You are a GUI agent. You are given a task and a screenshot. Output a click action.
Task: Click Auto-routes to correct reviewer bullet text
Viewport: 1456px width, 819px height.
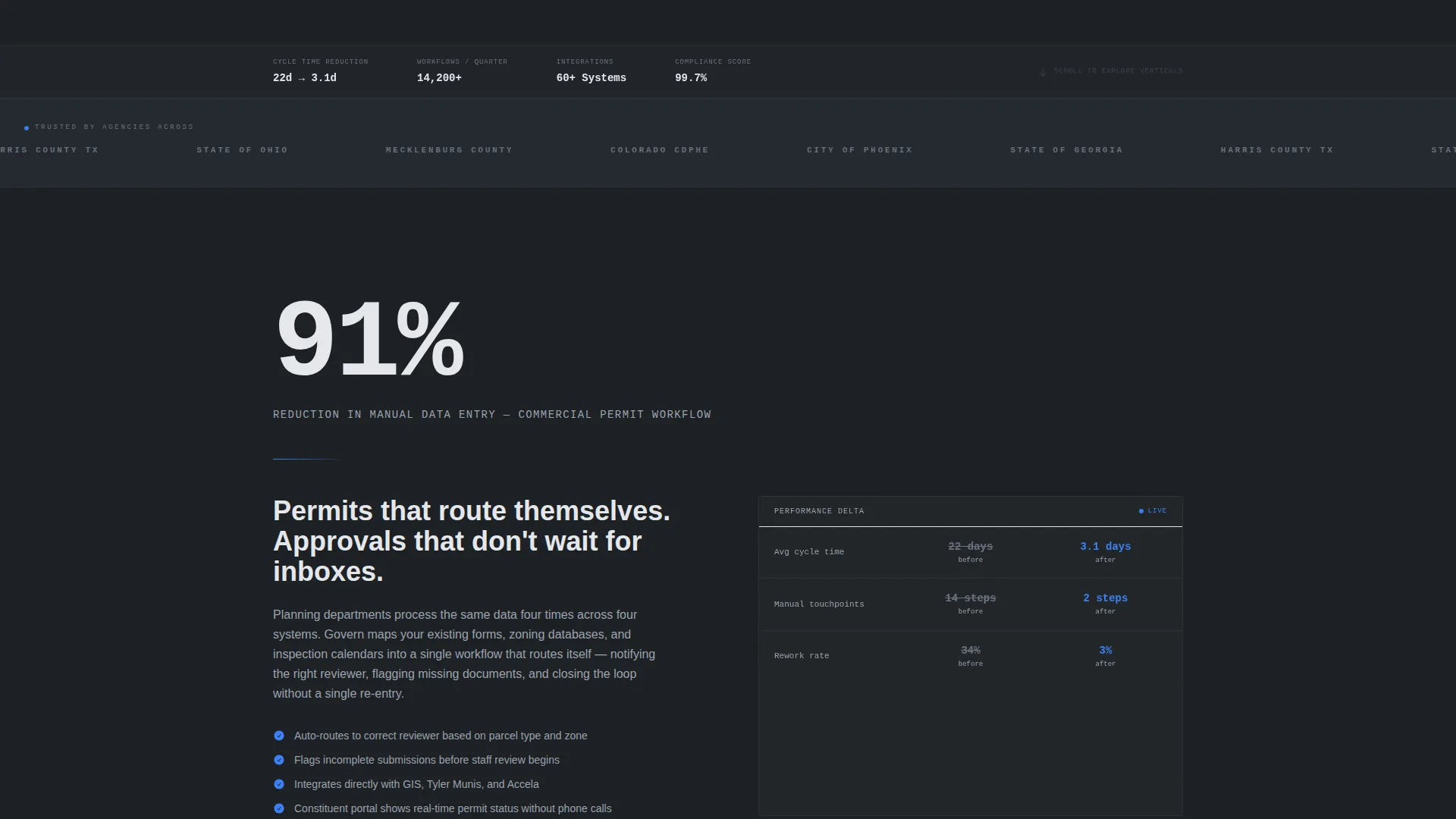click(x=441, y=736)
